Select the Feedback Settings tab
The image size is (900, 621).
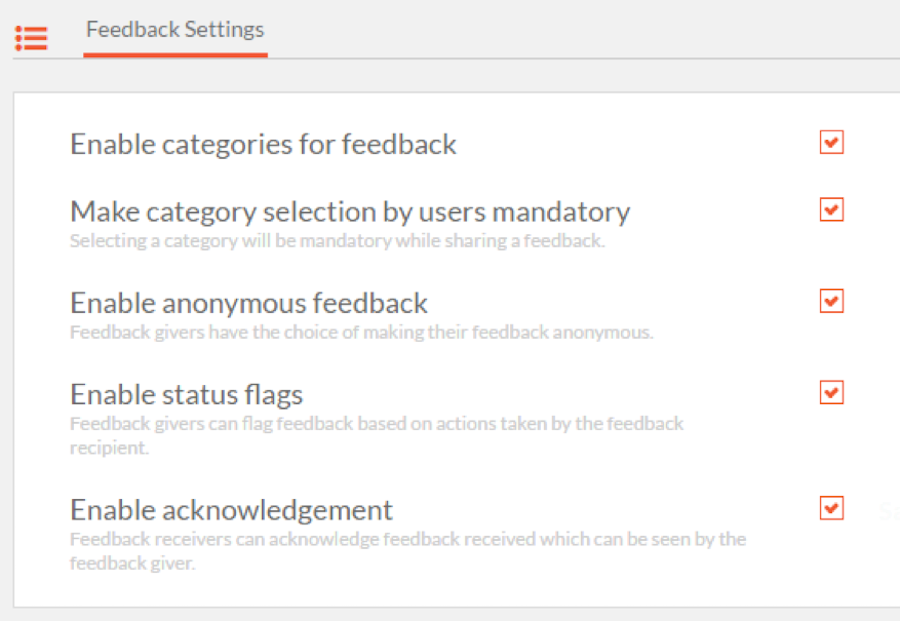coord(175,30)
